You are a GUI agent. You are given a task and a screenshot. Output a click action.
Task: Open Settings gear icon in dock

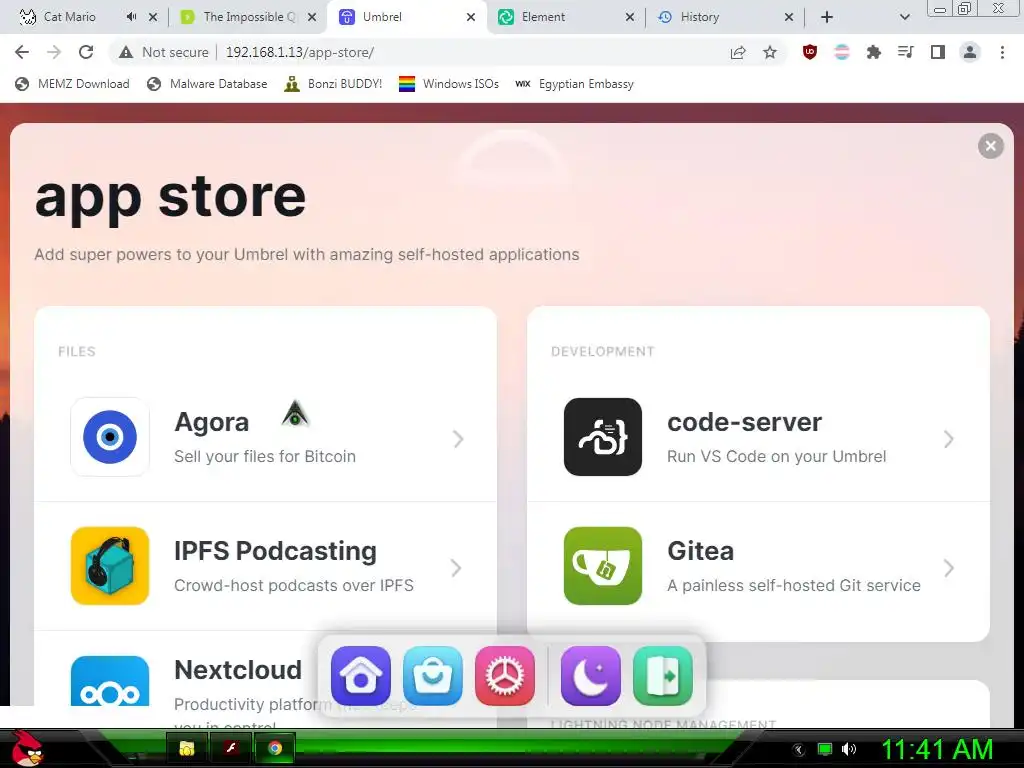click(x=505, y=676)
